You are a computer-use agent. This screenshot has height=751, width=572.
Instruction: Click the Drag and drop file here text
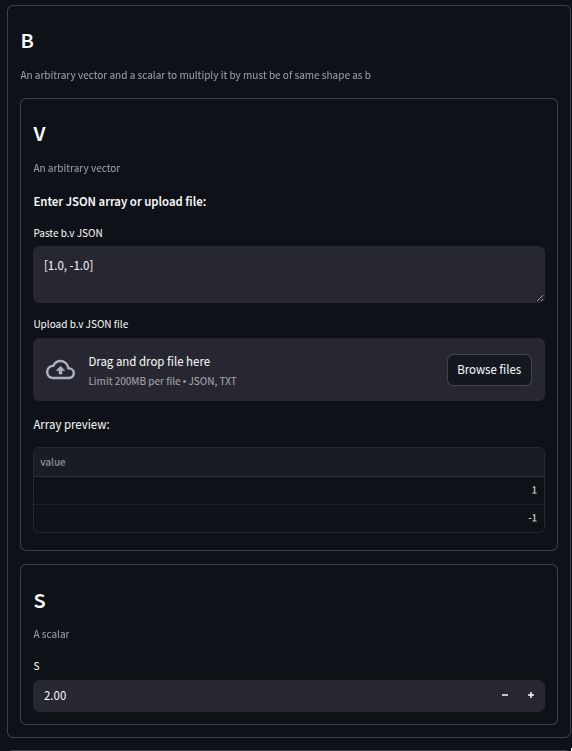[149, 362]
